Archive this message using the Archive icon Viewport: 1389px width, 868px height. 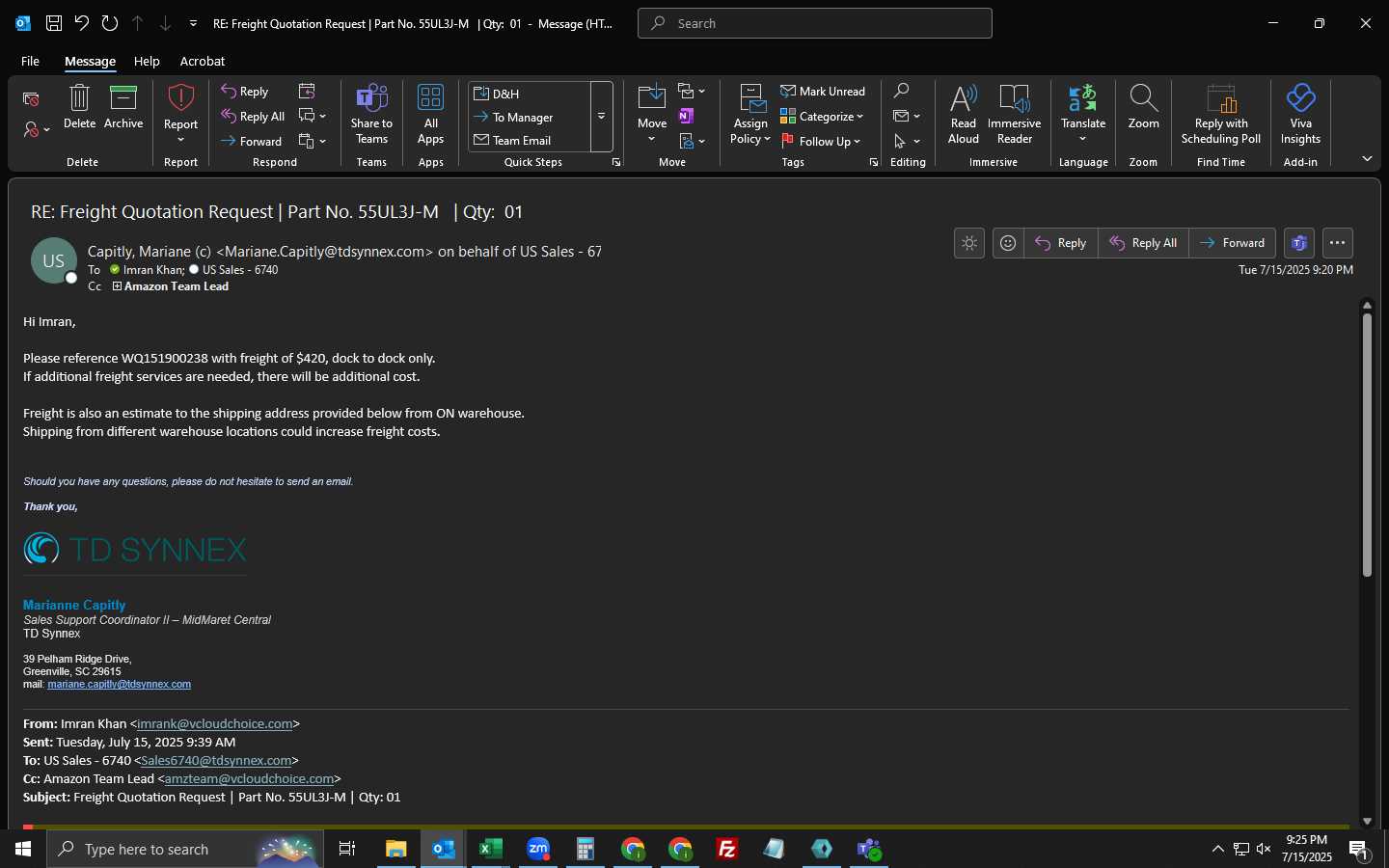coord(123,97)
